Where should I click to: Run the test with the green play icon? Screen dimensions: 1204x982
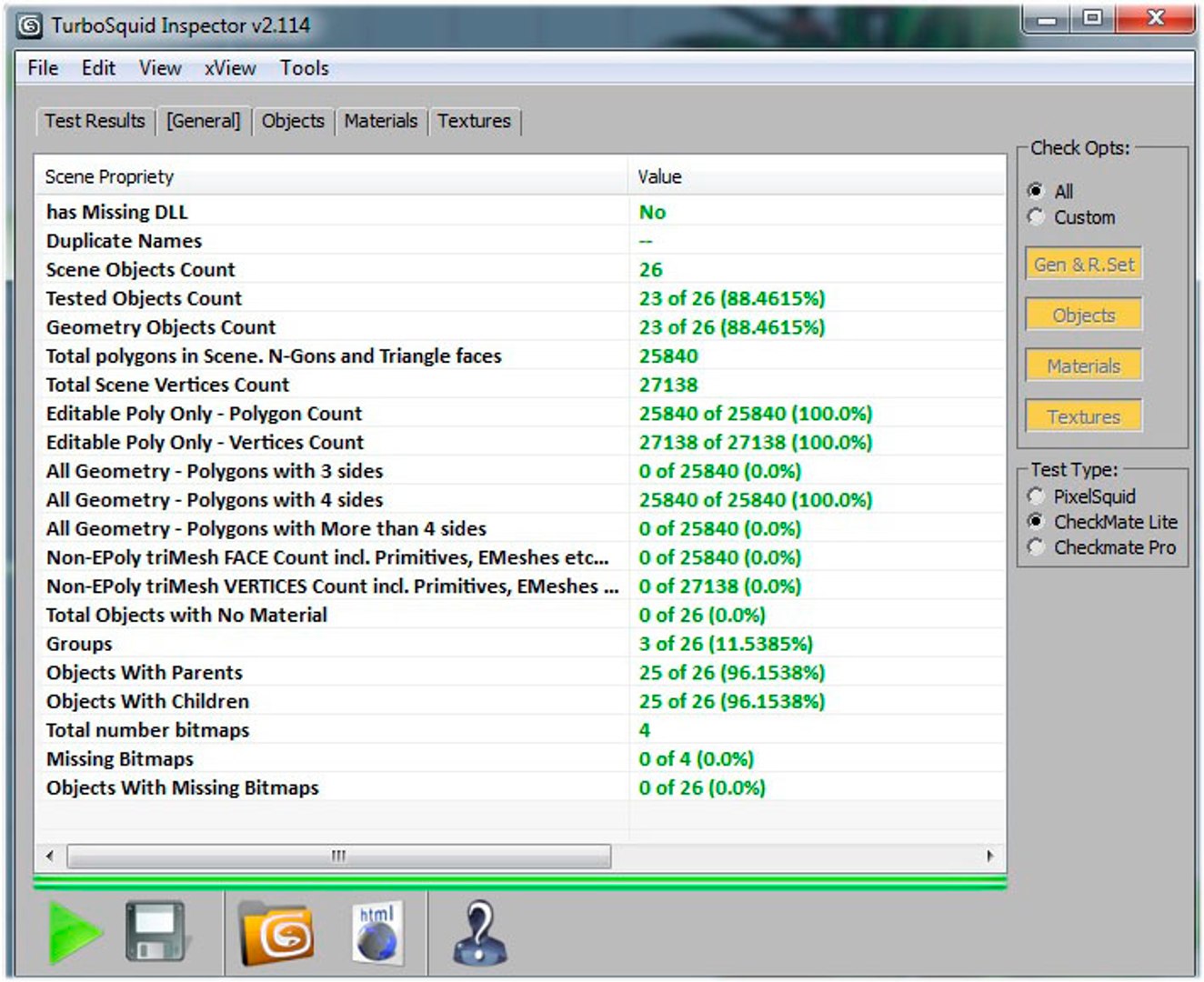pyautogui.click(x=75, y=933)
